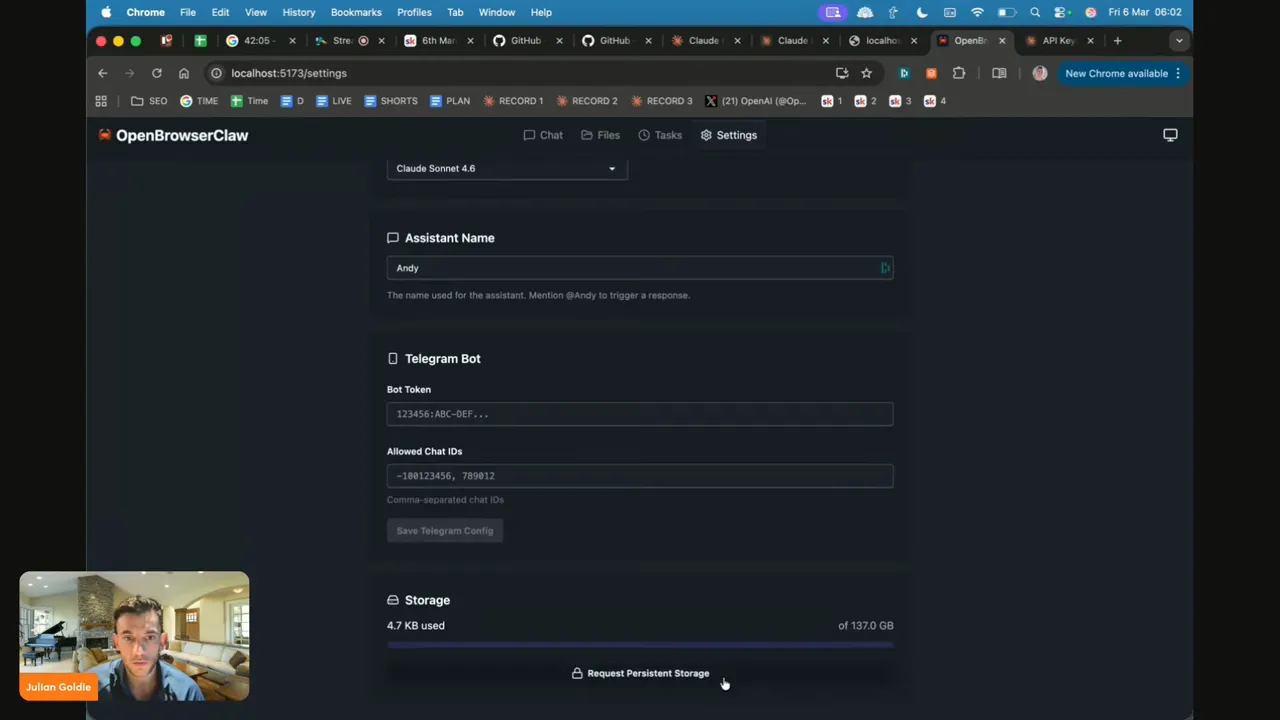
Task: Toggle Chrome side panel icon
Action: (x=998, y=73)
